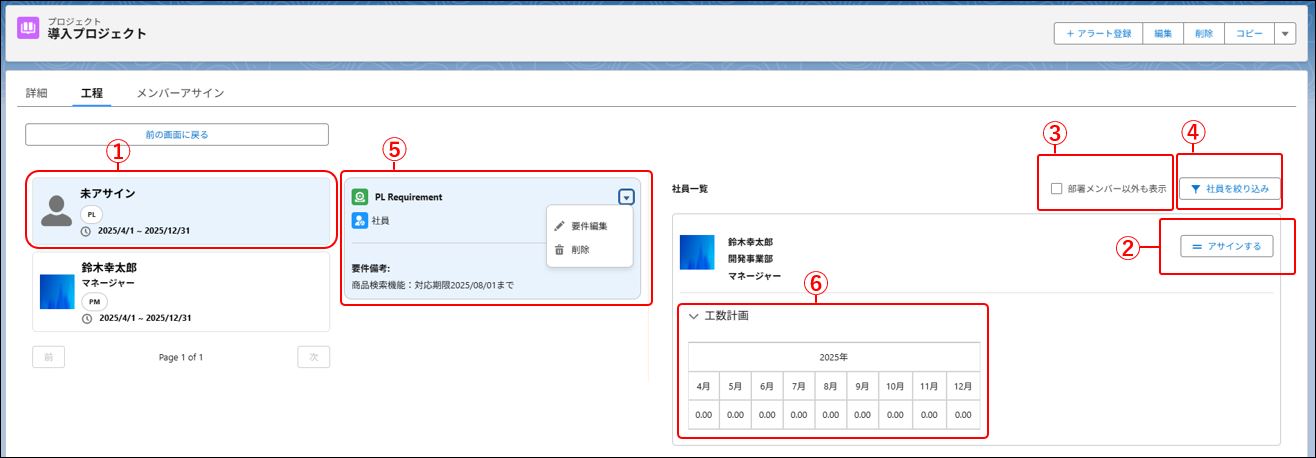The image size is (1316, 458).
Task: Click the 前の画面に戻る button
Action: coord(177,134)
